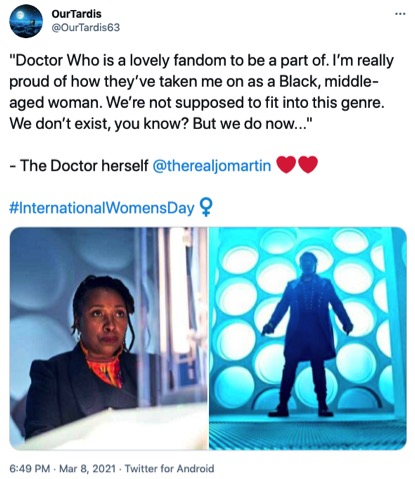Click the Mar 8, 2021 date
The image size is (415, 479).
click(87, 468)
